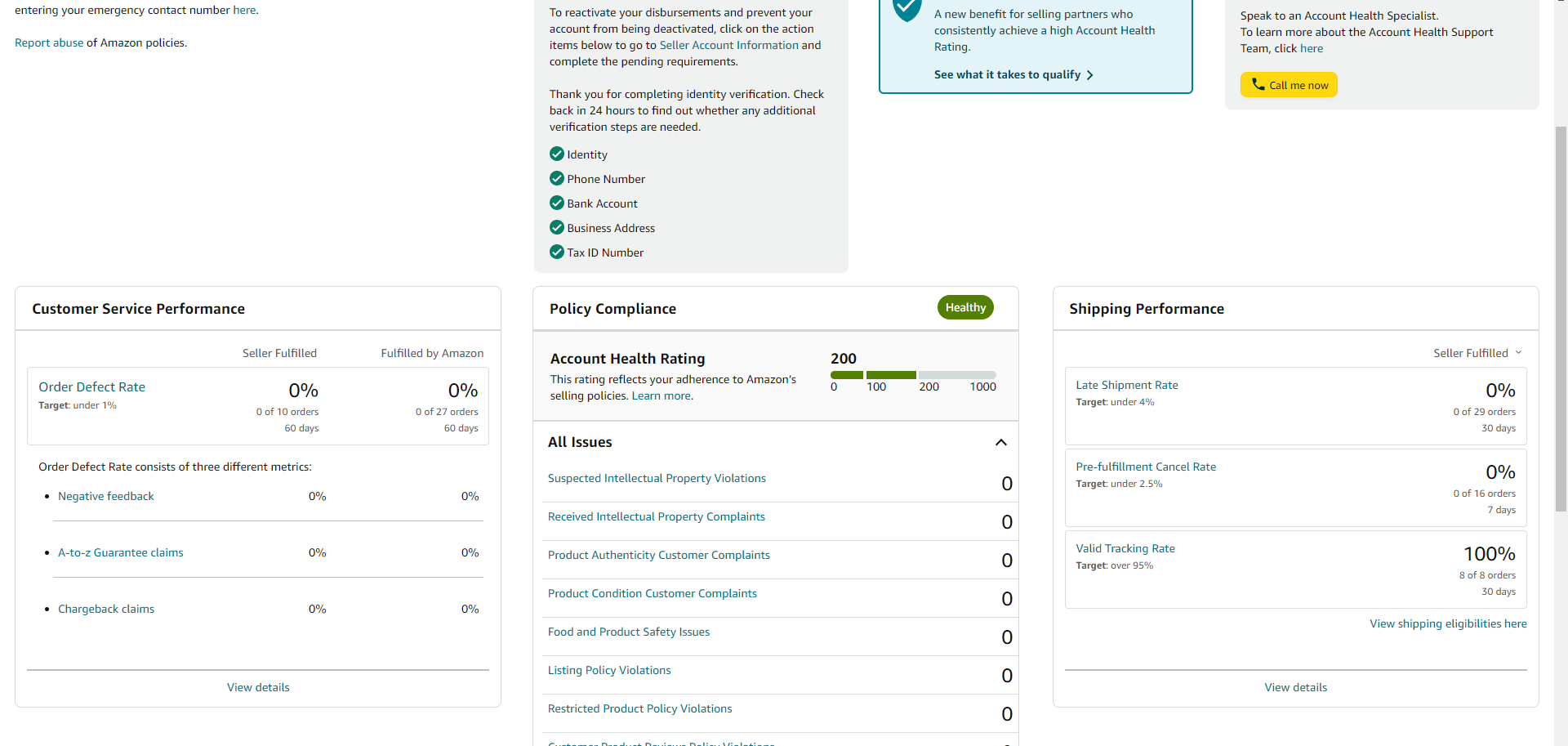Click the 0 of 27 orders text
This screenshot has height=746, width=1568.
[x=447, y=412]
